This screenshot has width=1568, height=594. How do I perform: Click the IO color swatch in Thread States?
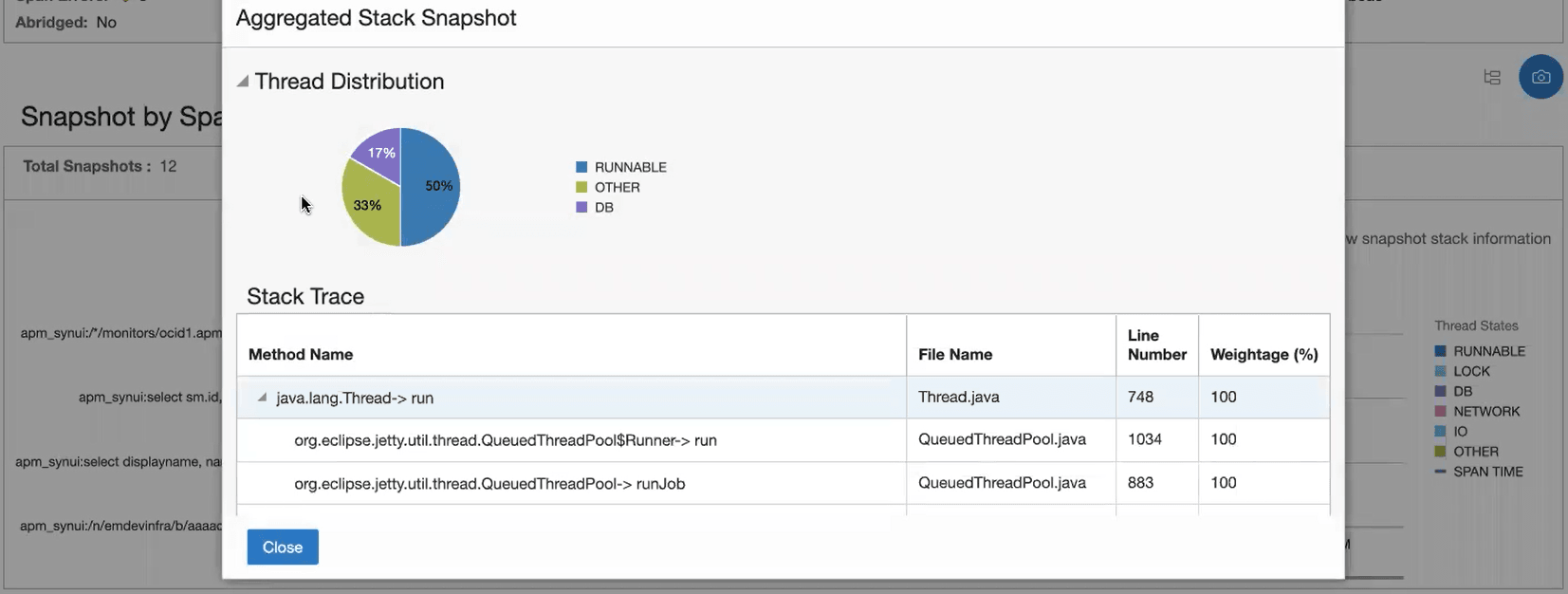[1442, 431]
